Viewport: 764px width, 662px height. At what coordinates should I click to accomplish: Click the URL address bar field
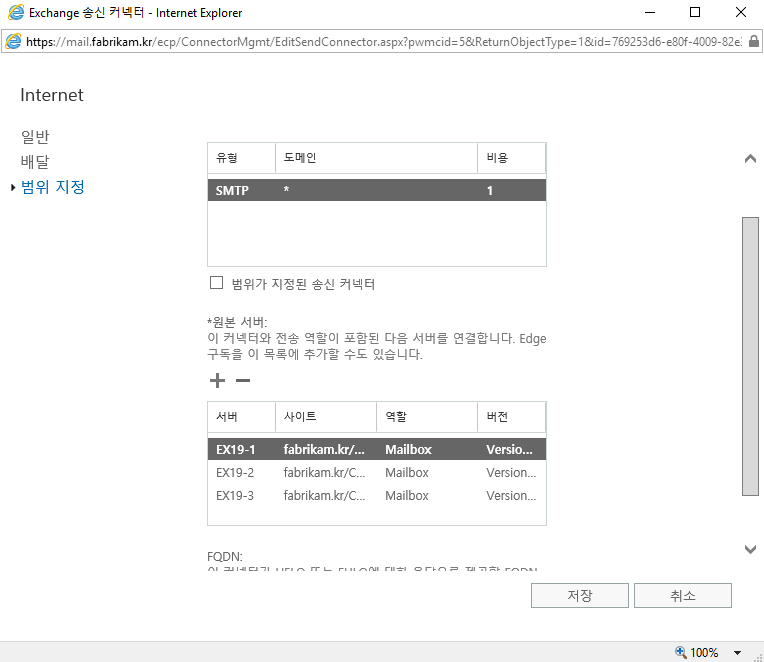tap(384, 42)
